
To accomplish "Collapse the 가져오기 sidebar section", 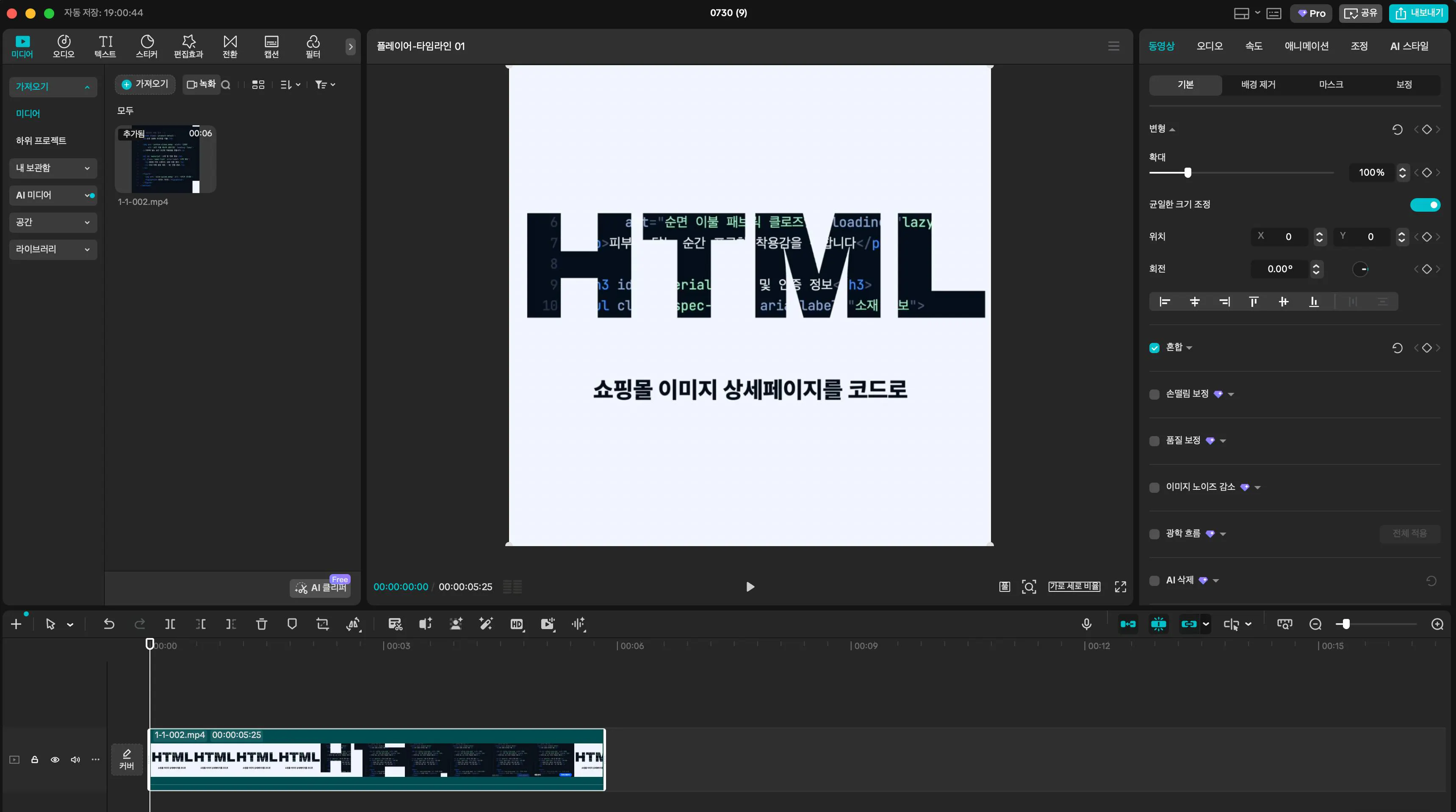I will click(53, 86).
